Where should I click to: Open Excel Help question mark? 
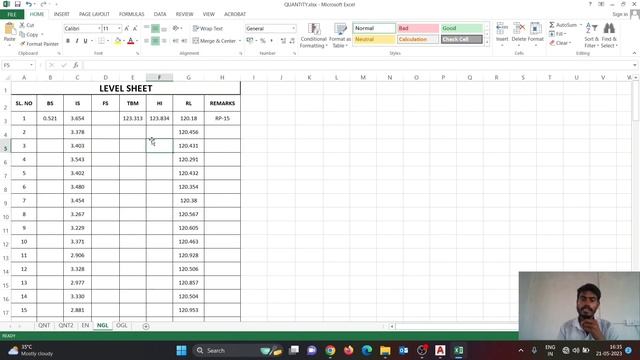click(590, 4)
